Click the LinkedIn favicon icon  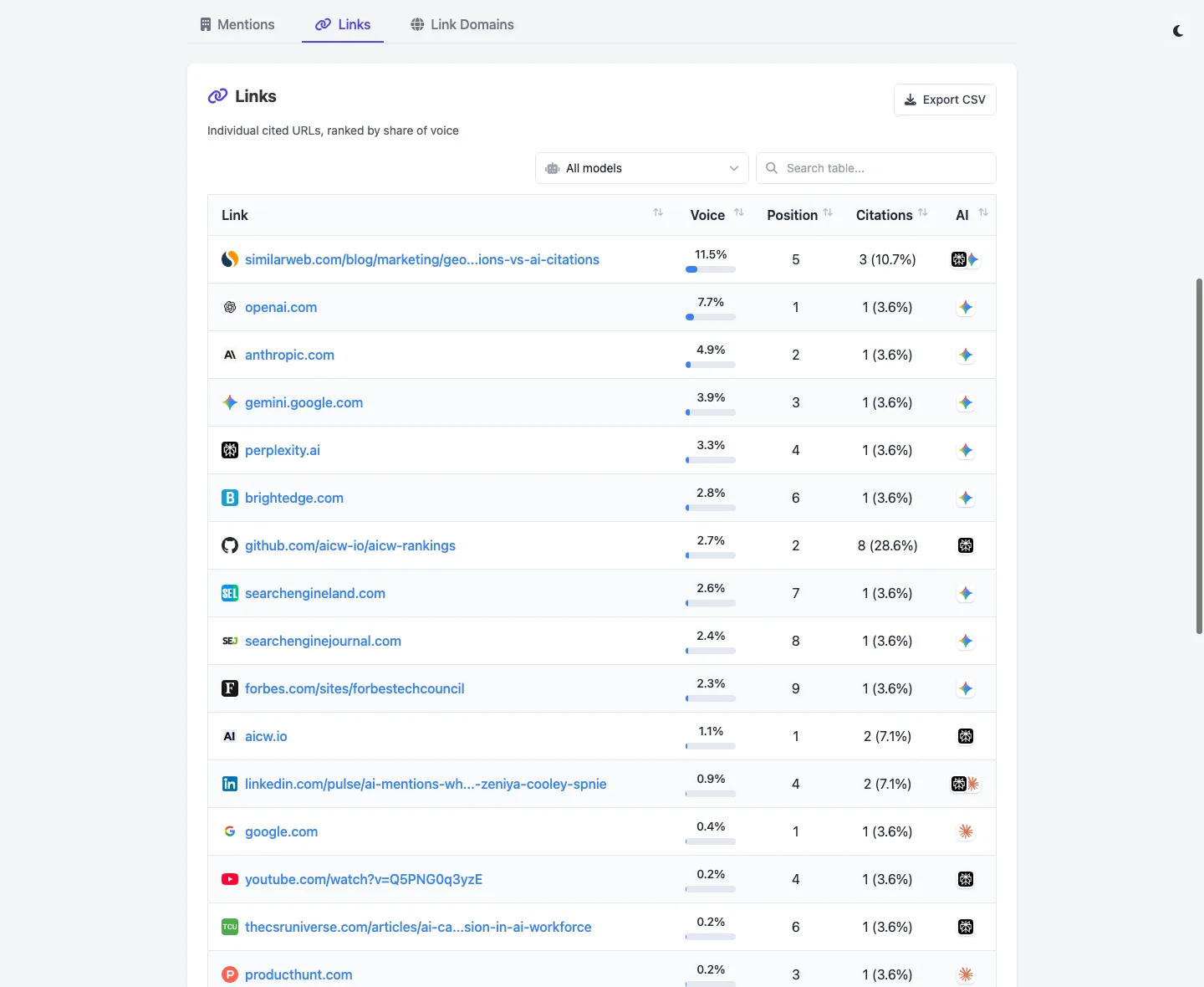(230, 784)
